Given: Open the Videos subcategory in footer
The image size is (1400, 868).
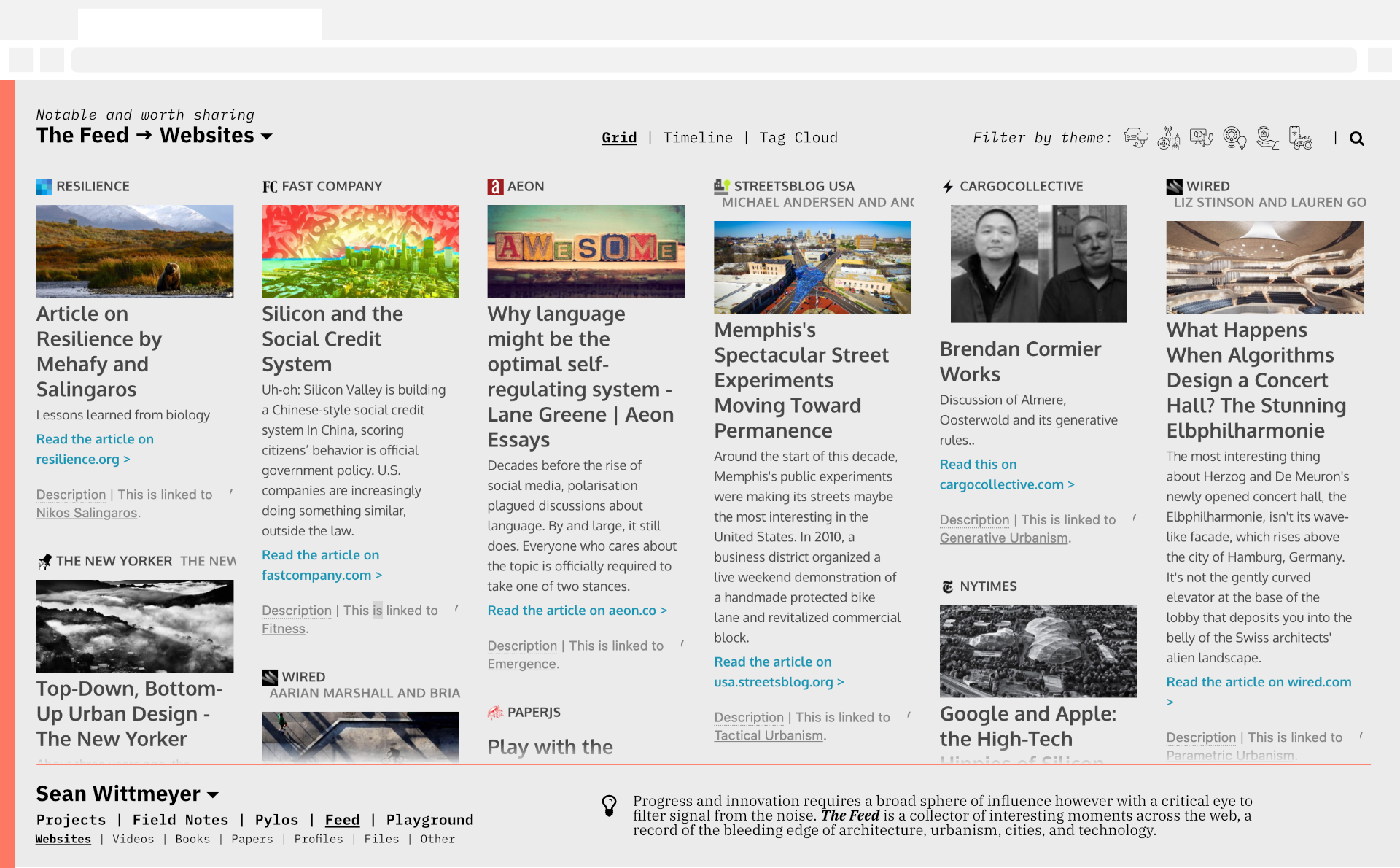Looking at the screenshot, I should click(133, 839).
